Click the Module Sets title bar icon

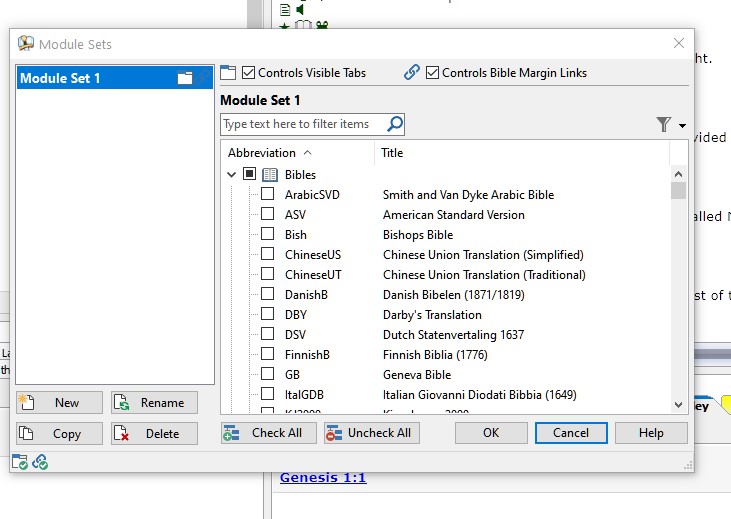click(26, 43)
